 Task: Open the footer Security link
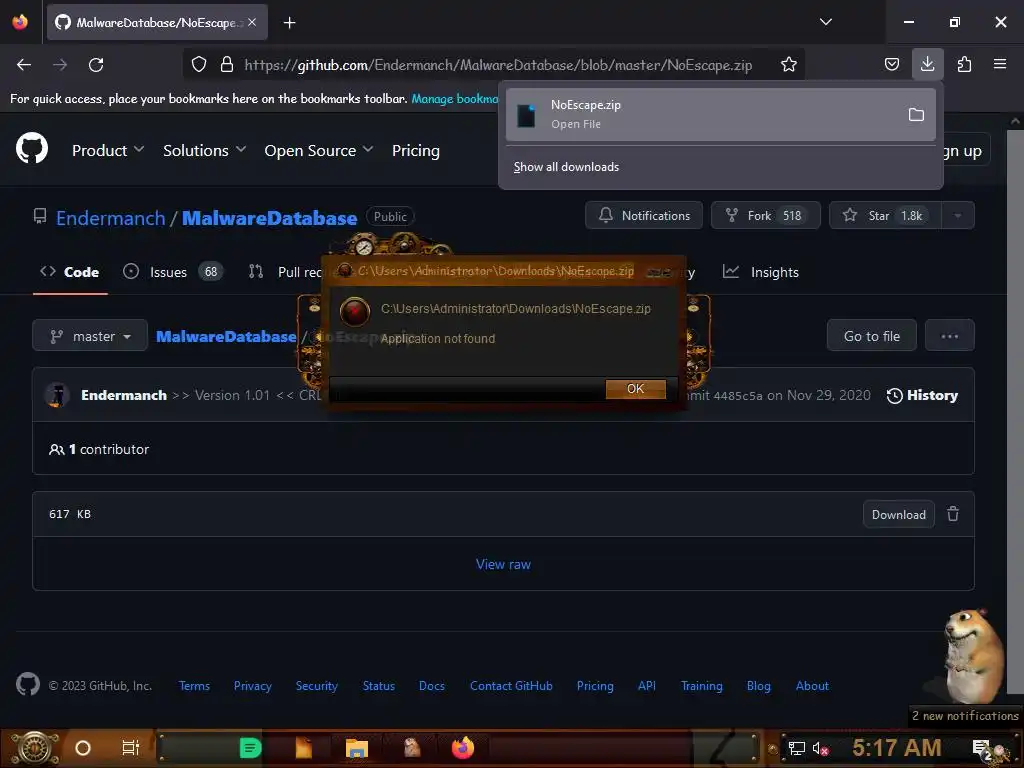pos(316,686)
